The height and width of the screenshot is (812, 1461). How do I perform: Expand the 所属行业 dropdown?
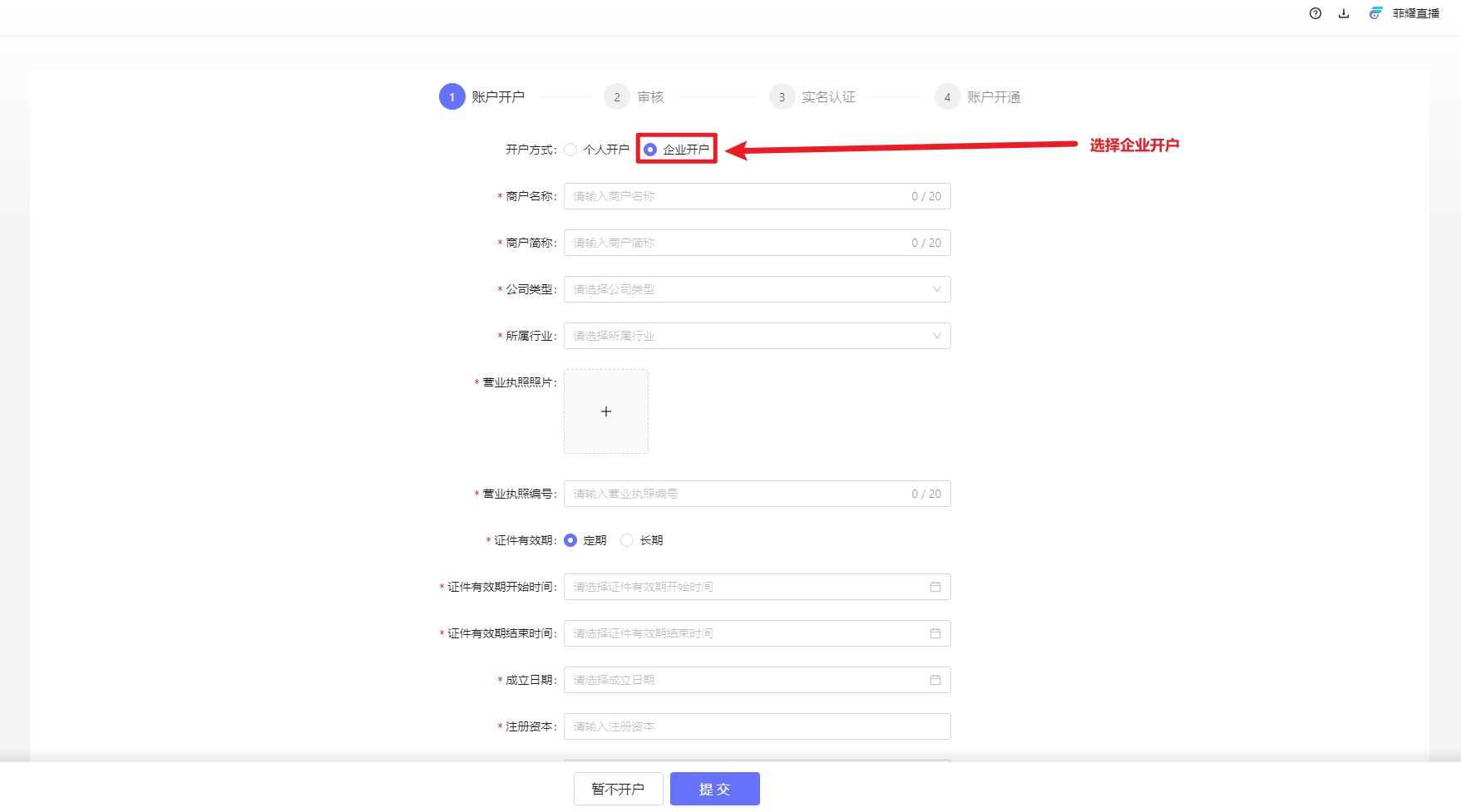click(757, 336)
